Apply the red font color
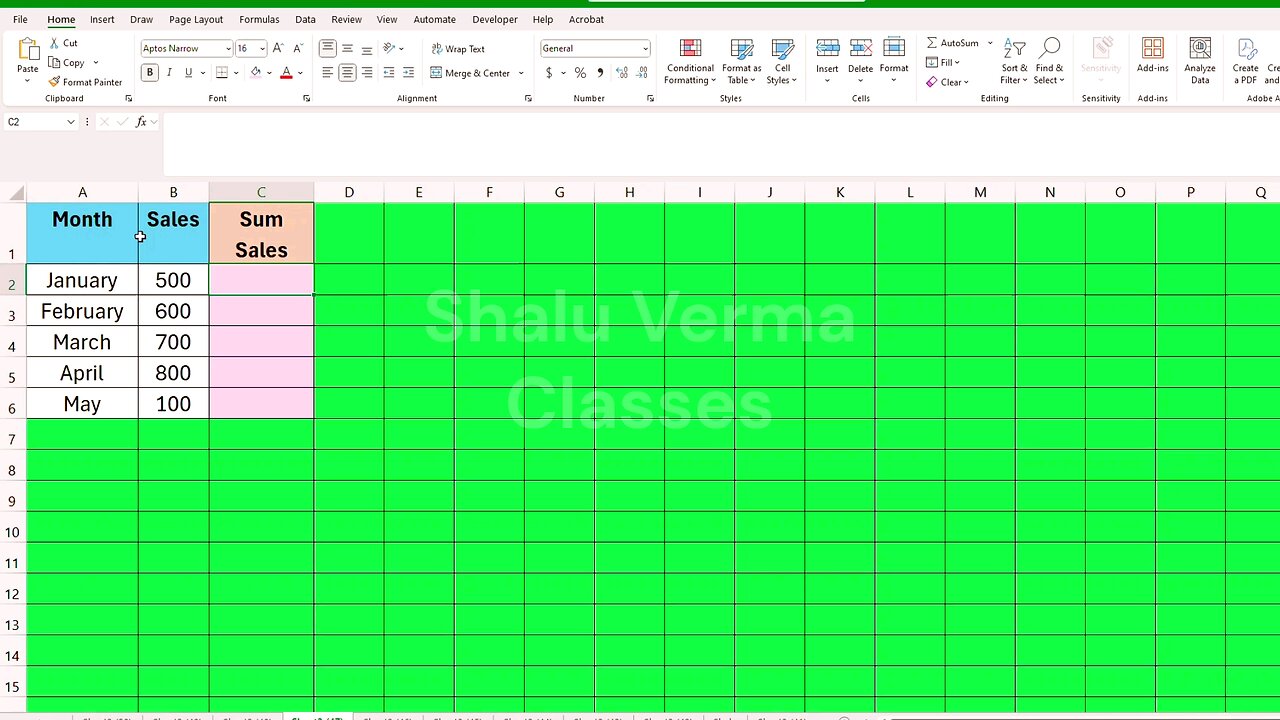 [286, 72]
